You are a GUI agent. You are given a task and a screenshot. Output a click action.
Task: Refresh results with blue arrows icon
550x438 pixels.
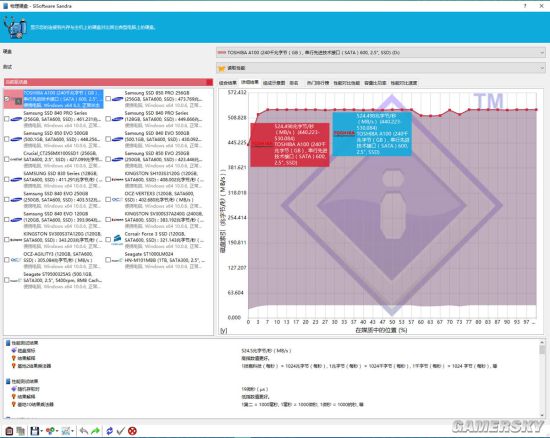coord(109,431)
